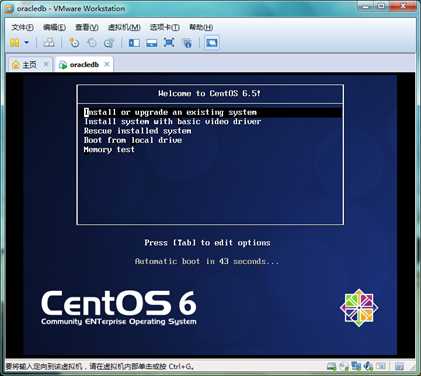Open the power options dropdown arrow
The height and width of the screenshot is (376, 421).
coord(26,43)
